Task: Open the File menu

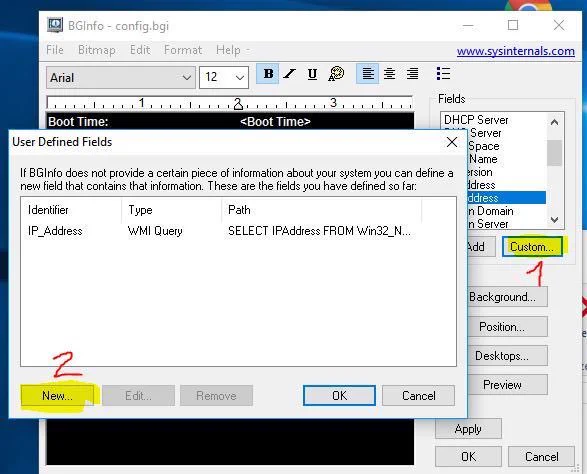Action: tap(55, 50)
